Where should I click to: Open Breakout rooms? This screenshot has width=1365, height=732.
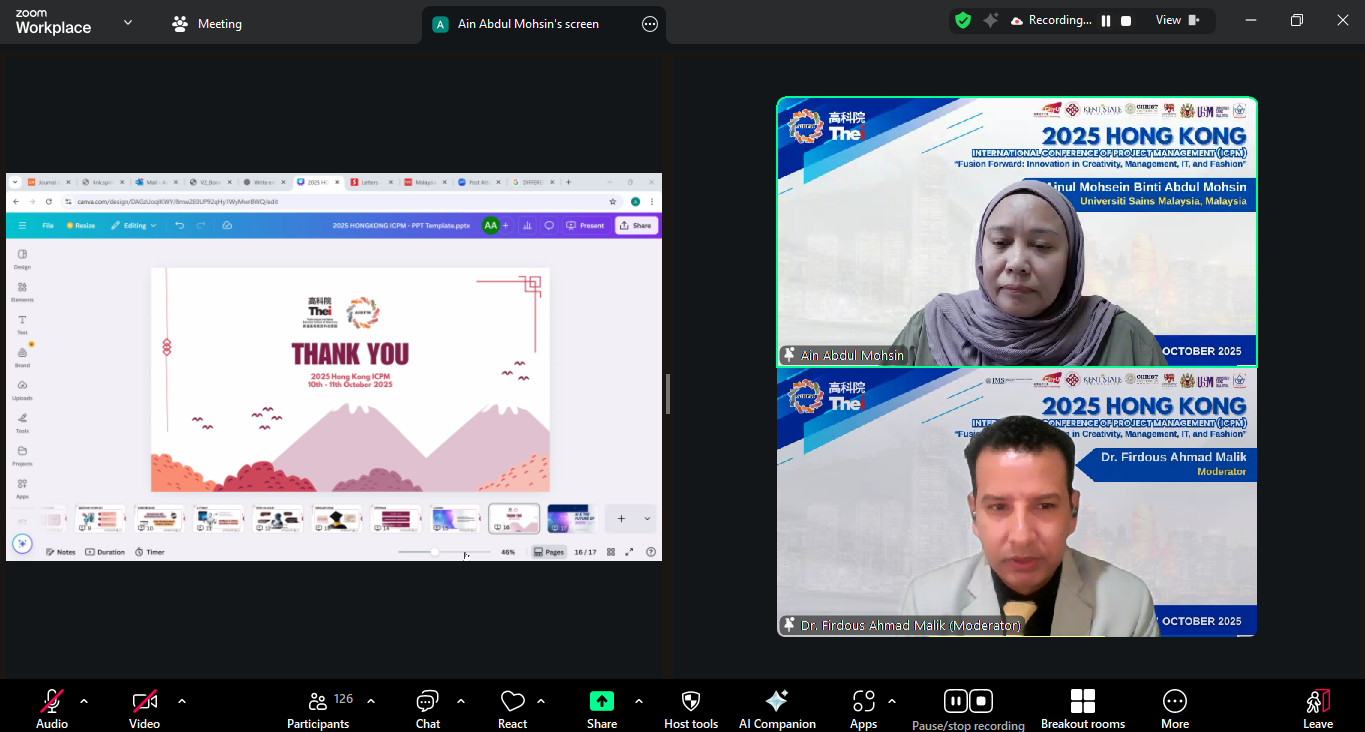[1082, 709]
